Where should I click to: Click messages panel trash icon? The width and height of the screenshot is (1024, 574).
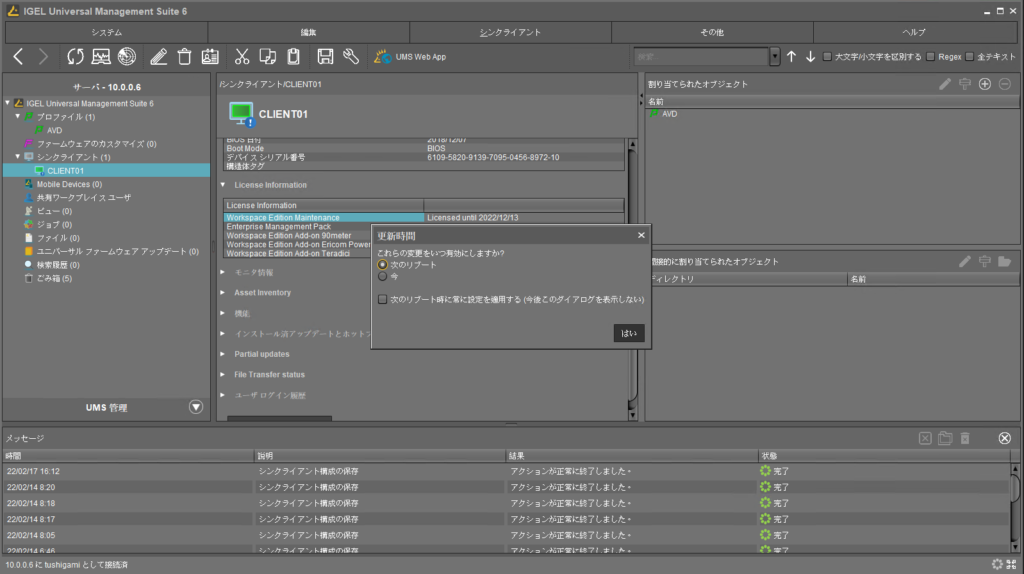965,438
